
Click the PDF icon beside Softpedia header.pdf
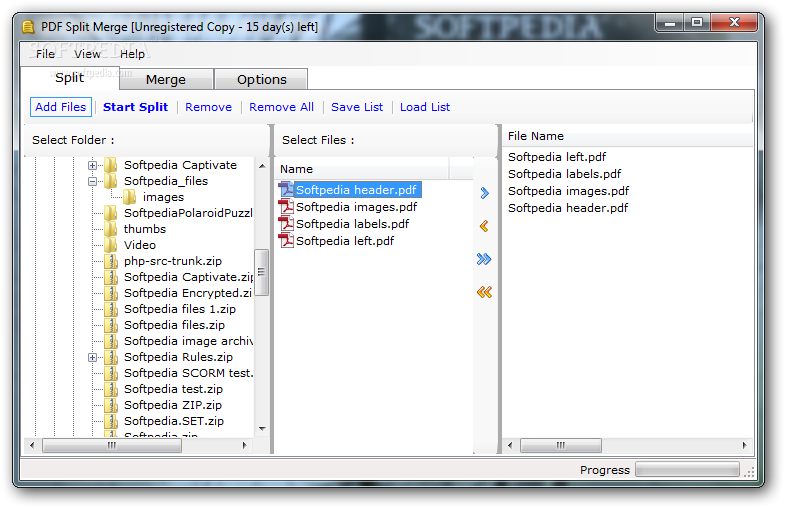[286, 189]
